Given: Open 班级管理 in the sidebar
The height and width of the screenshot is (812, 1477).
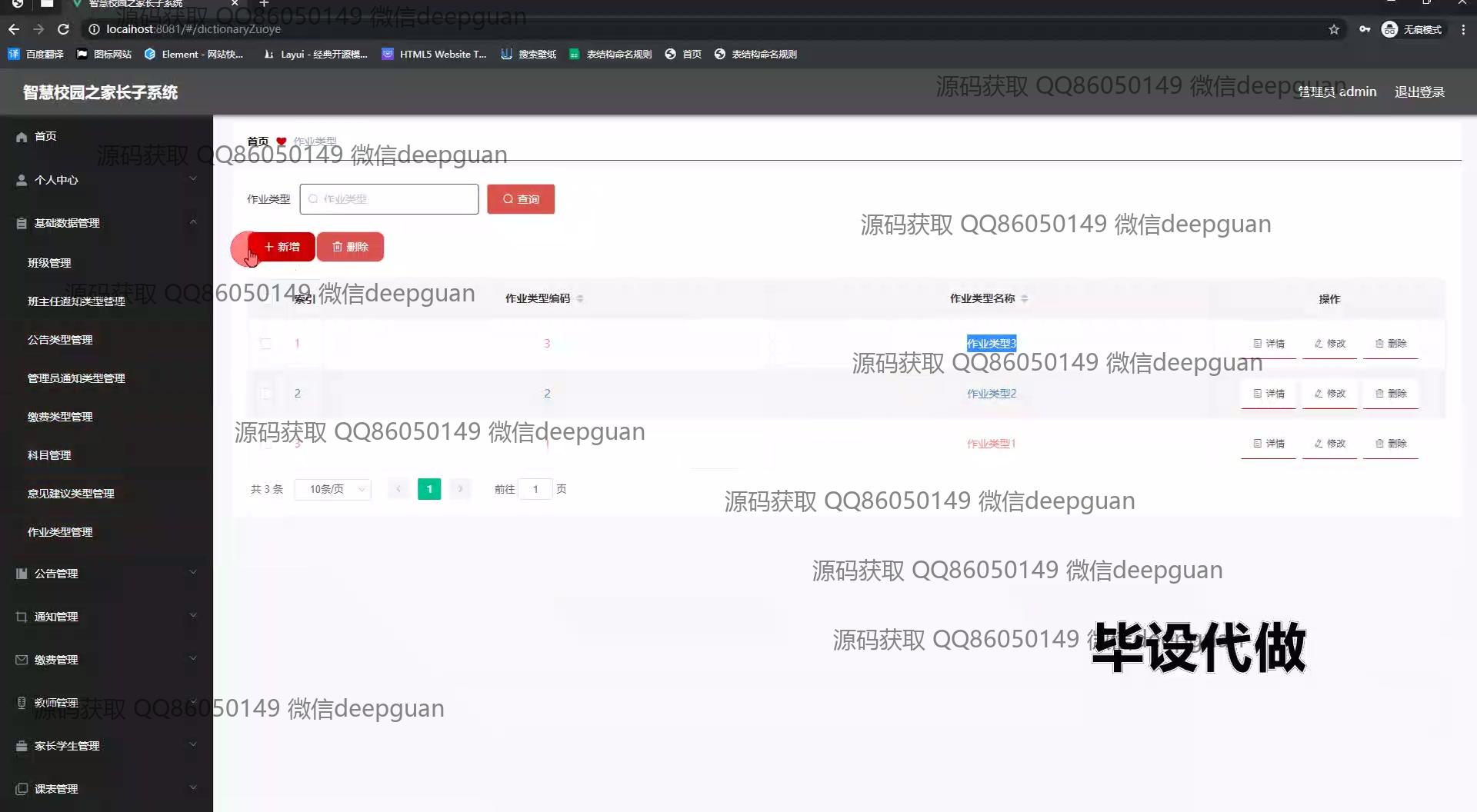Looking at the screenshot, I should pos(49,263).
